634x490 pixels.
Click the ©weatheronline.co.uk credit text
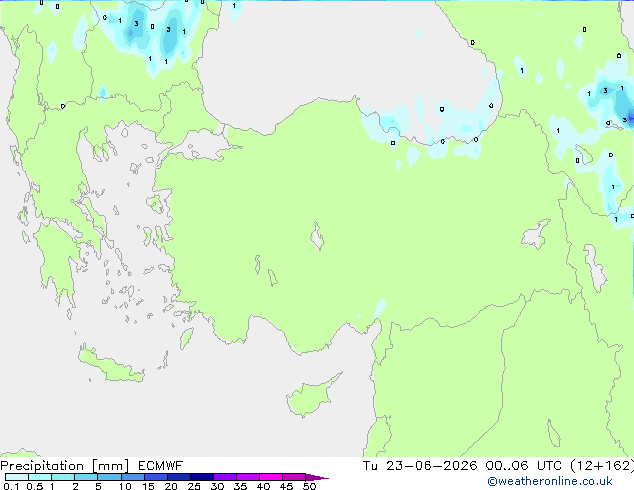tap(550, 481)
